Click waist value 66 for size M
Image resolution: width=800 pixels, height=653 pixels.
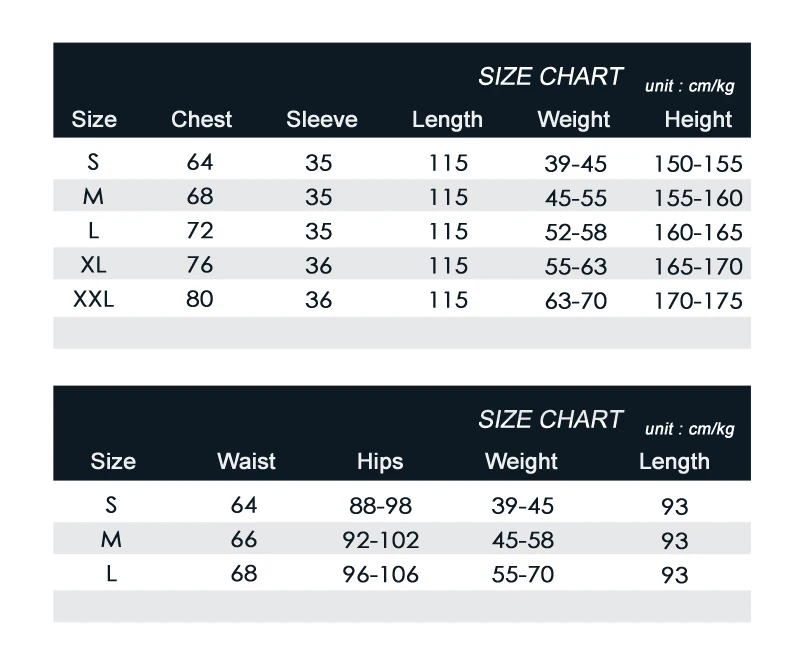[x=244, y=540]
